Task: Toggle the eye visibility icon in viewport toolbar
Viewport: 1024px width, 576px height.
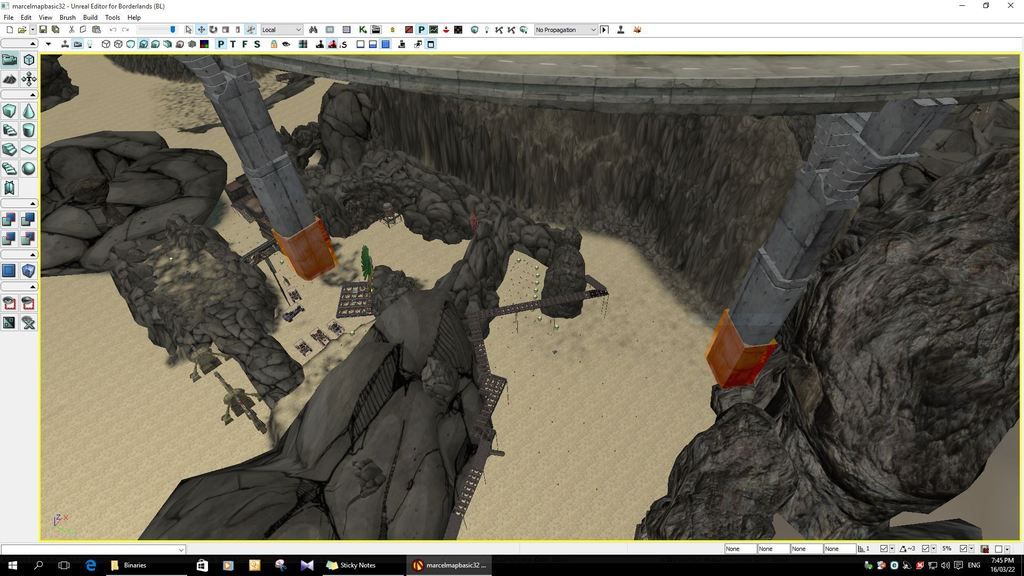Action: [x=286, y=44]
